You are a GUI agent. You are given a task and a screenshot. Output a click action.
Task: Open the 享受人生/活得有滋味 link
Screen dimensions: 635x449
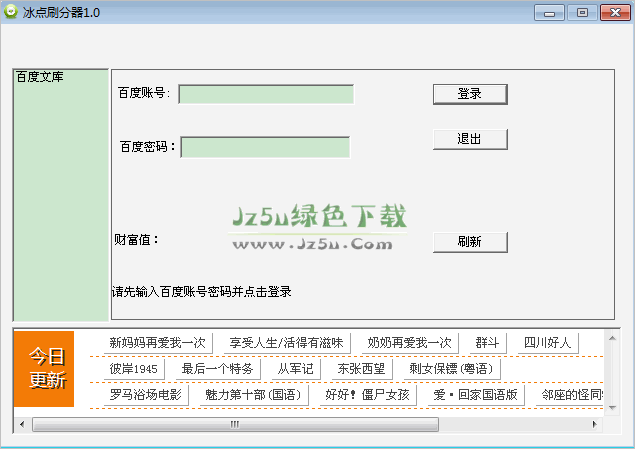[x=286, y=343]
